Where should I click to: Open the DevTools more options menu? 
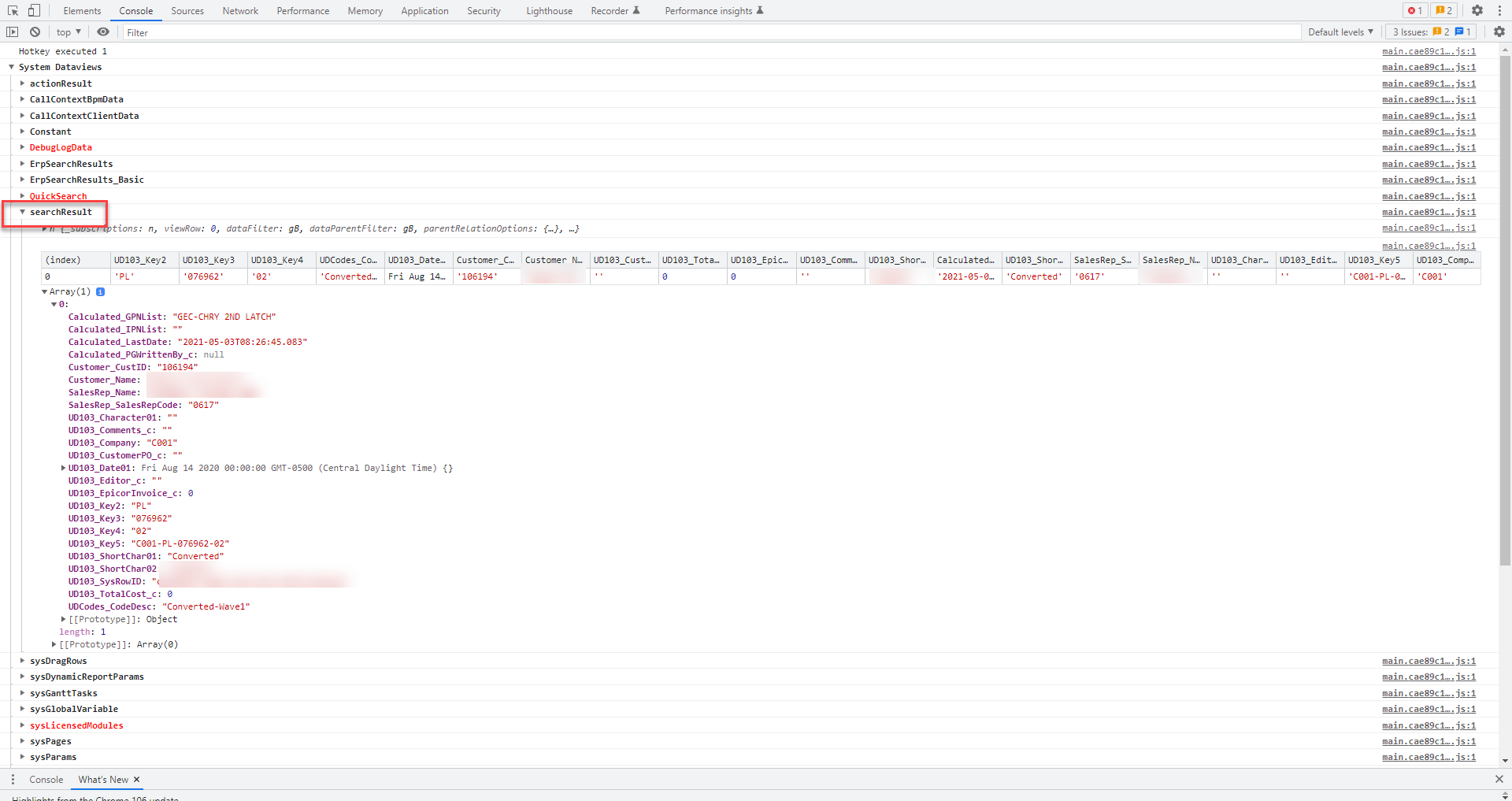click(1499, 10)
